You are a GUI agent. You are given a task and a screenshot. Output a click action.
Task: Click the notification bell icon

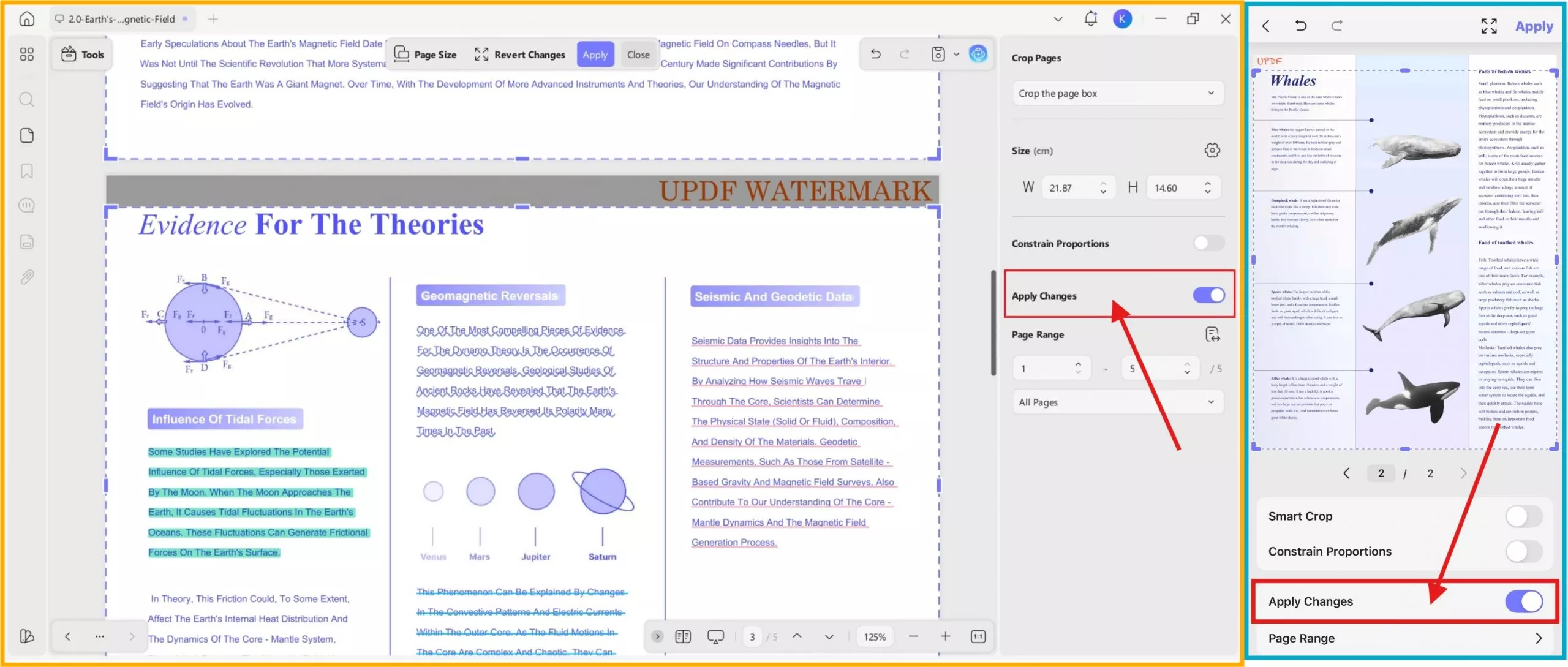pos(1091,19)
